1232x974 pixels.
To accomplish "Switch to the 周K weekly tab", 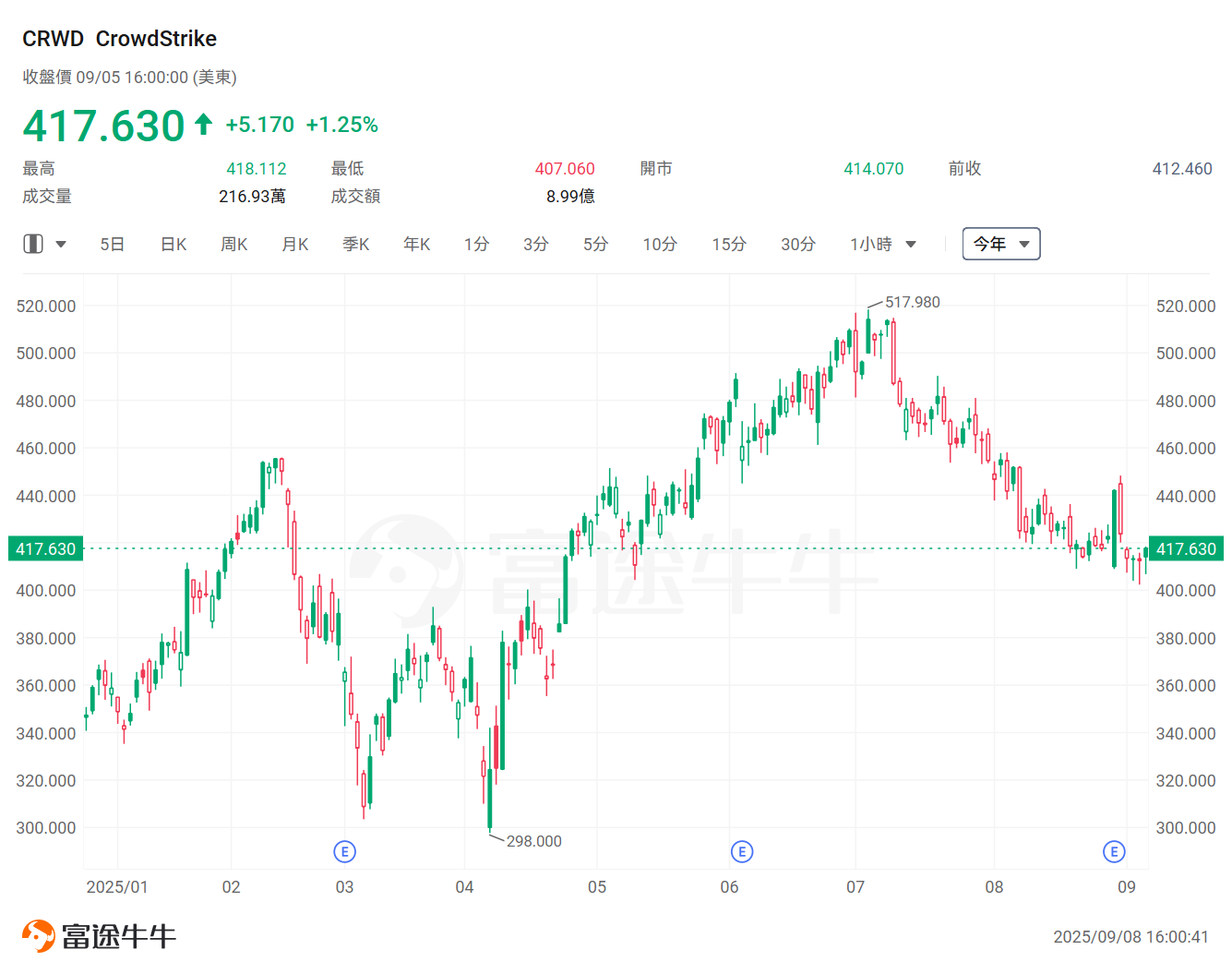I will pyautogui.click(x=233, y=243).
